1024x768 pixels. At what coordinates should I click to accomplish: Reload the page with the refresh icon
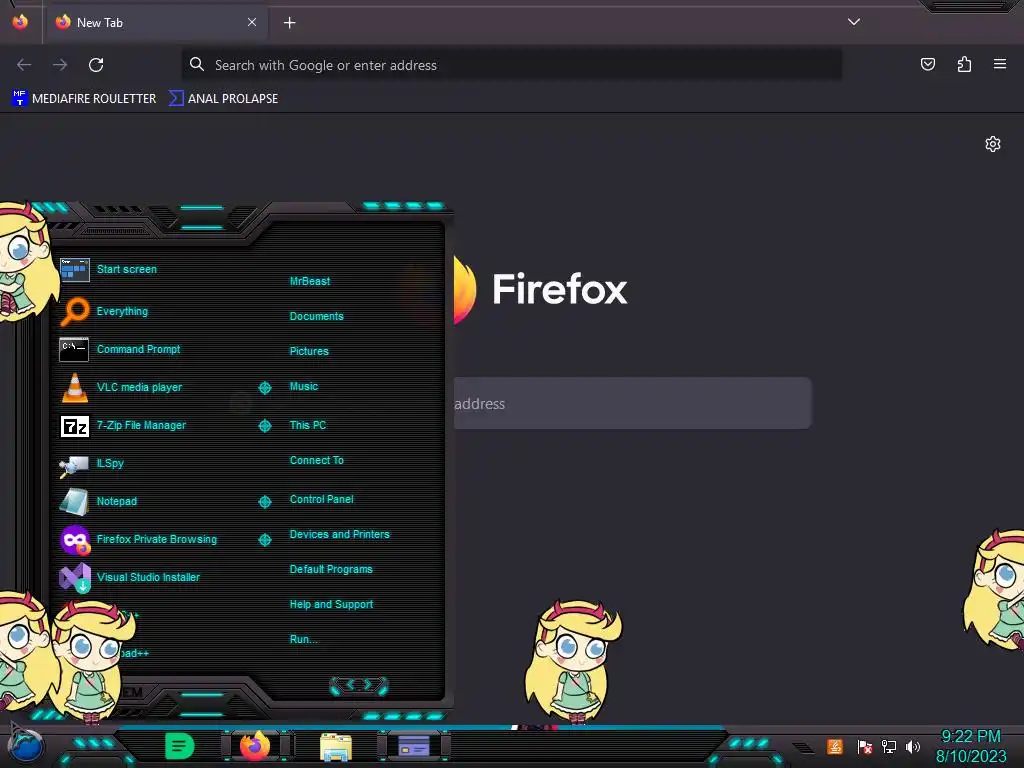click(96, 65)
